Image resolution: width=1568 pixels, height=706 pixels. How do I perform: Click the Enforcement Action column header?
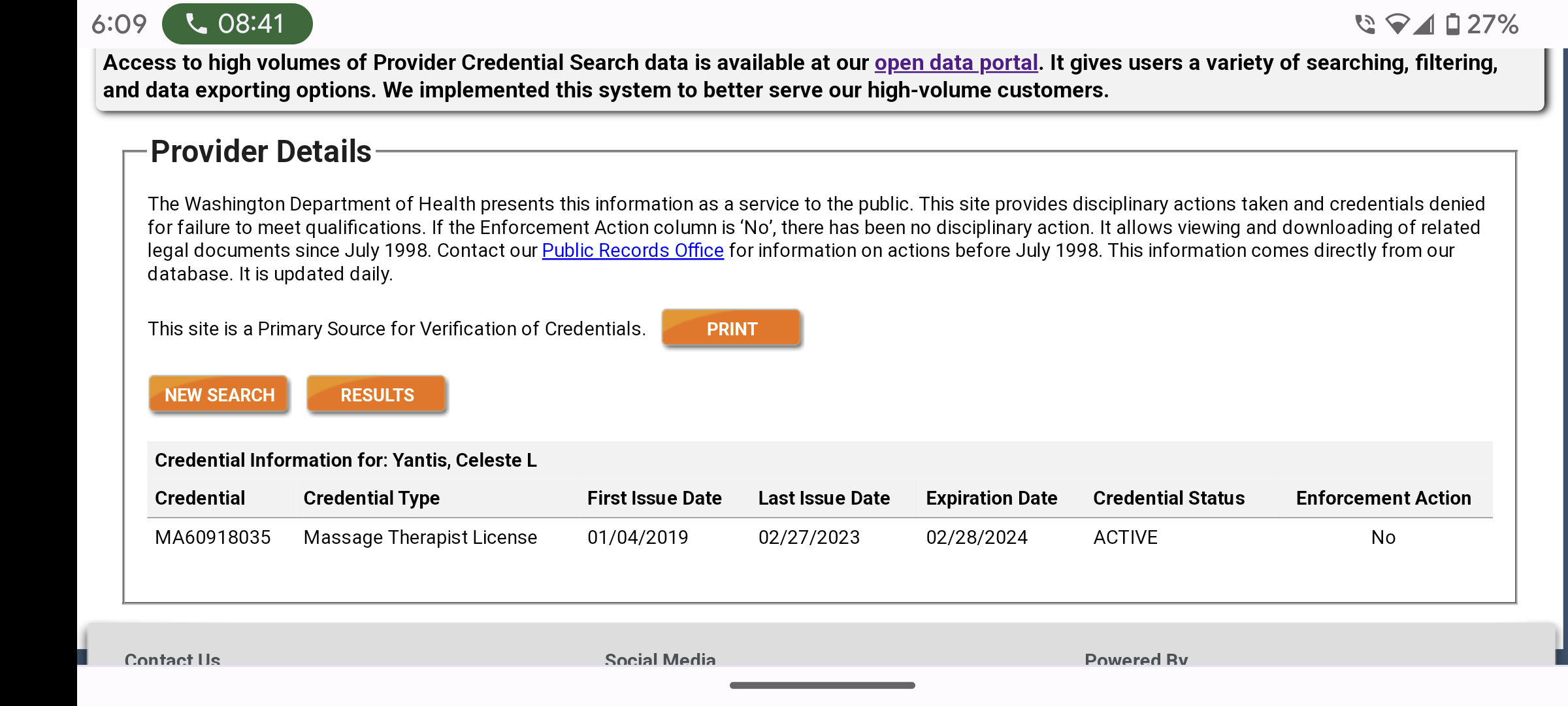[1383, 498]
